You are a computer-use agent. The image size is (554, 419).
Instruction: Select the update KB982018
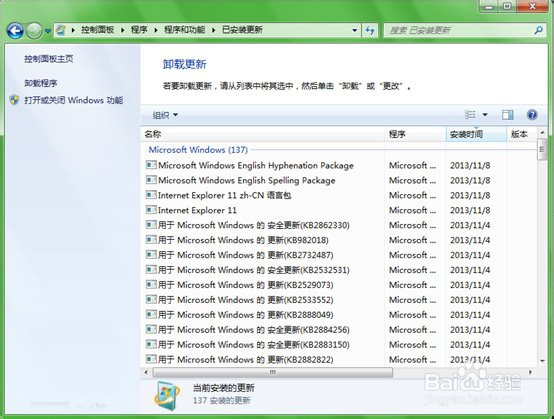coord(243,240)
